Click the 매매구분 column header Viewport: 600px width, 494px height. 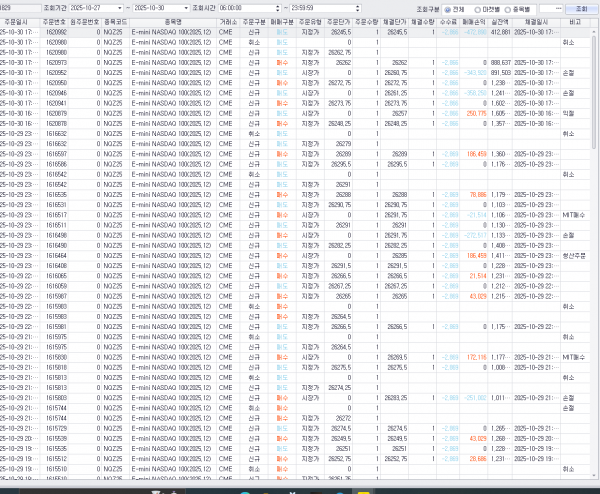pyautogui.click(x=282, y=22)
